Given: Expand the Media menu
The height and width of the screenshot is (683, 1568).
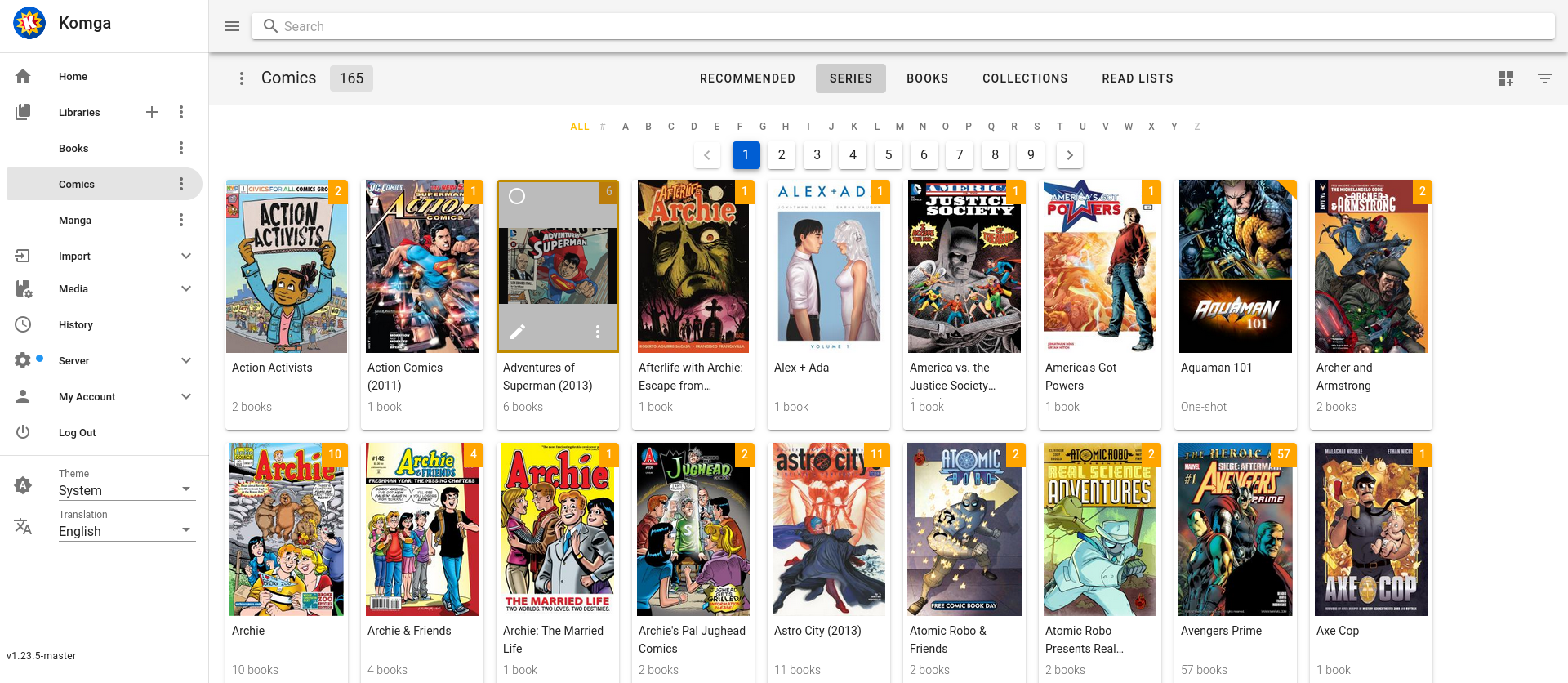Looking at the screenshot, I should tap(186, 288).
